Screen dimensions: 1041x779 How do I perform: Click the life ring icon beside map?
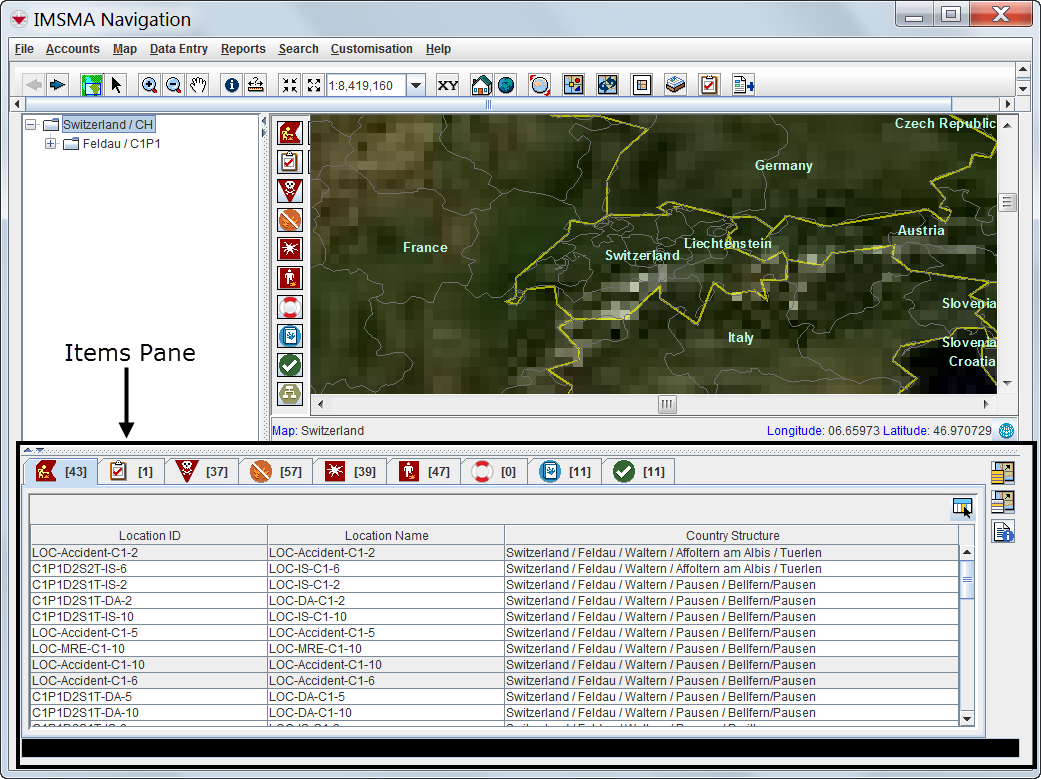pos(289,307)
